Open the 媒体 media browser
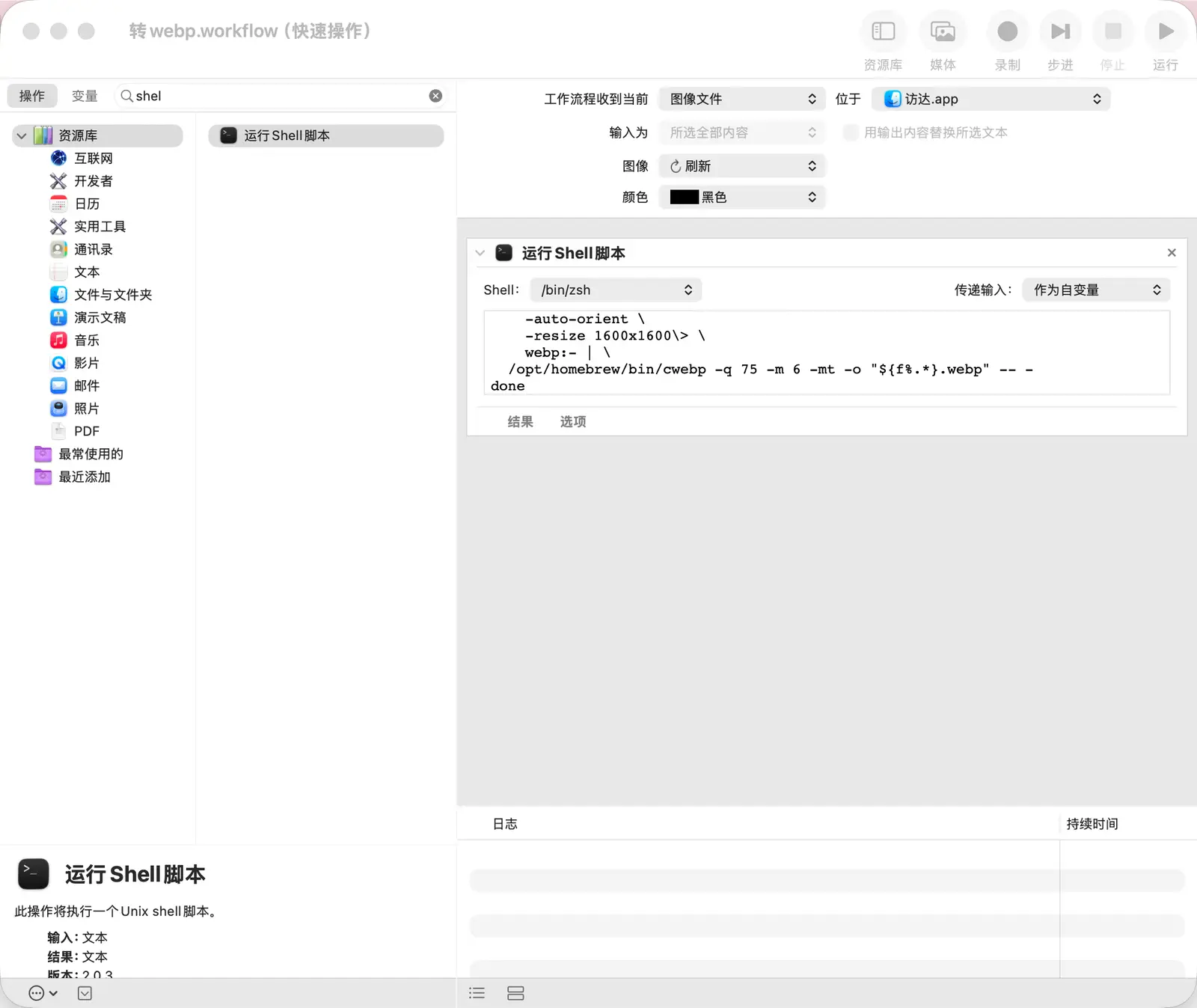 [943, 31]
